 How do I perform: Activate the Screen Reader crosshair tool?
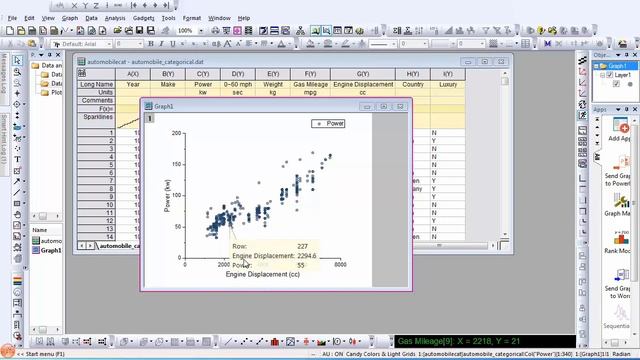coord(17,93)
